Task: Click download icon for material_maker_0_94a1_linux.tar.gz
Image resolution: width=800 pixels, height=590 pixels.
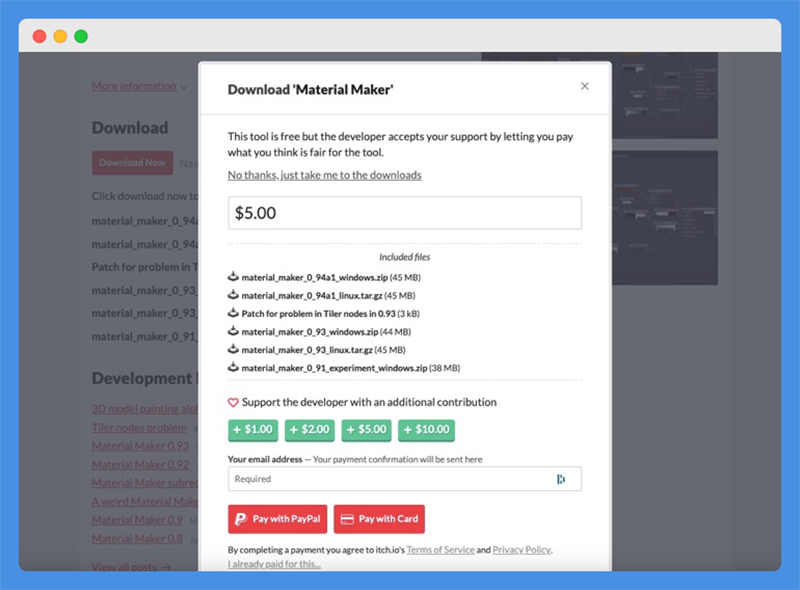Action: click(x=233, y=294)
